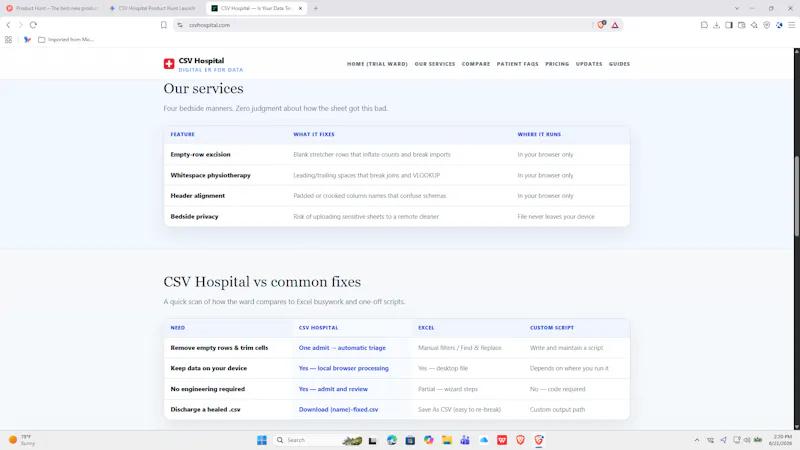
Task: Click the volume speaker icon in tray
Action: coord(747,440)
